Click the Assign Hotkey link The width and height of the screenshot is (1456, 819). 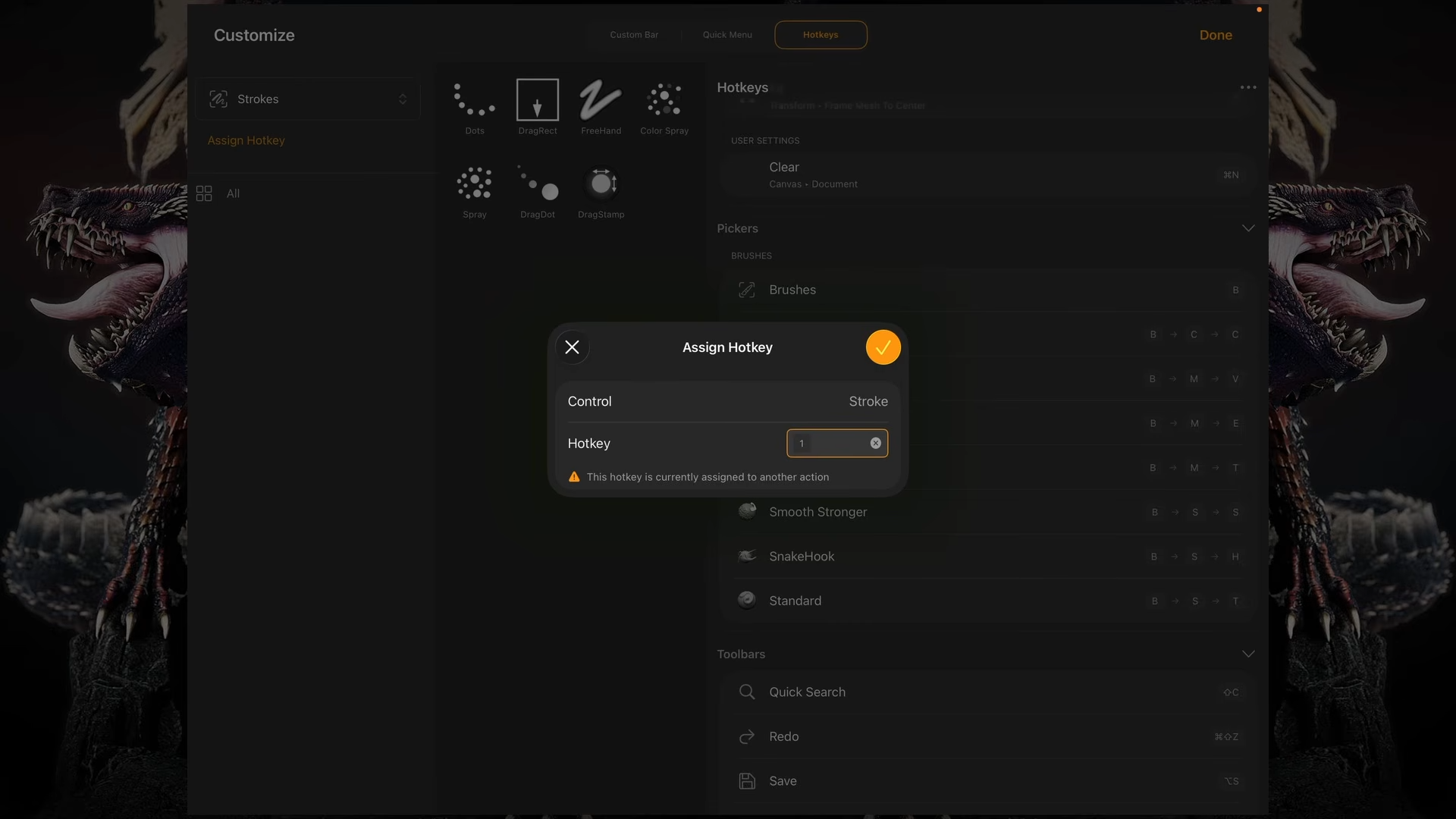246,140
